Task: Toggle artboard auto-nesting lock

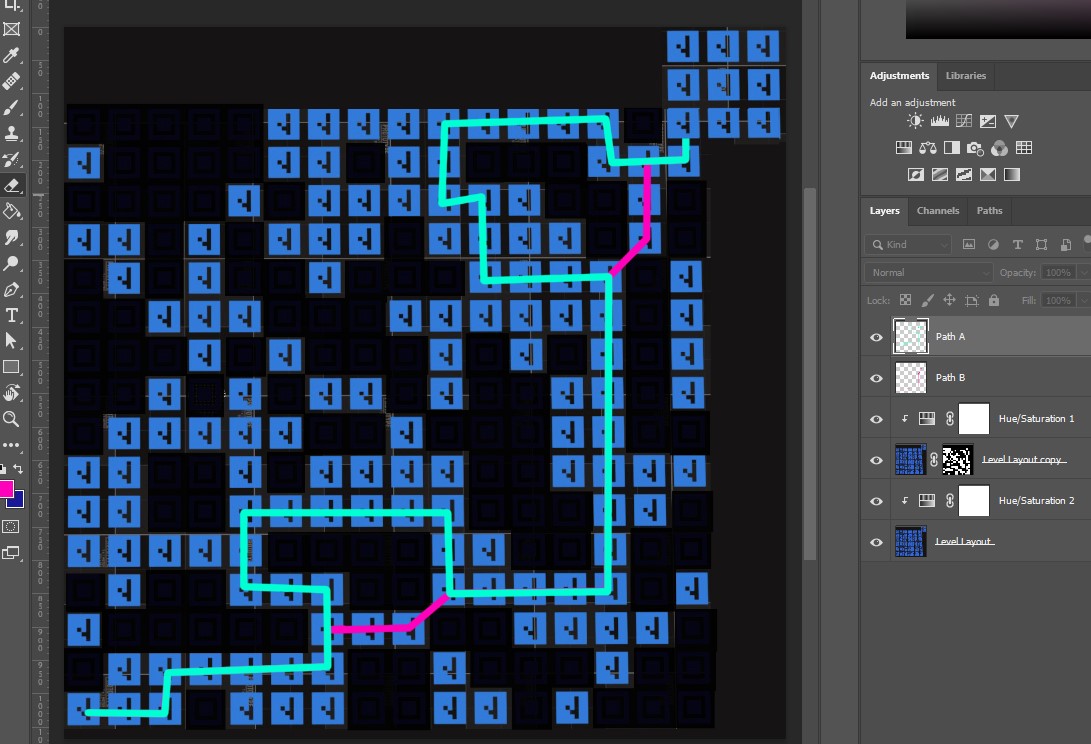Action: (x=972, y=300)
